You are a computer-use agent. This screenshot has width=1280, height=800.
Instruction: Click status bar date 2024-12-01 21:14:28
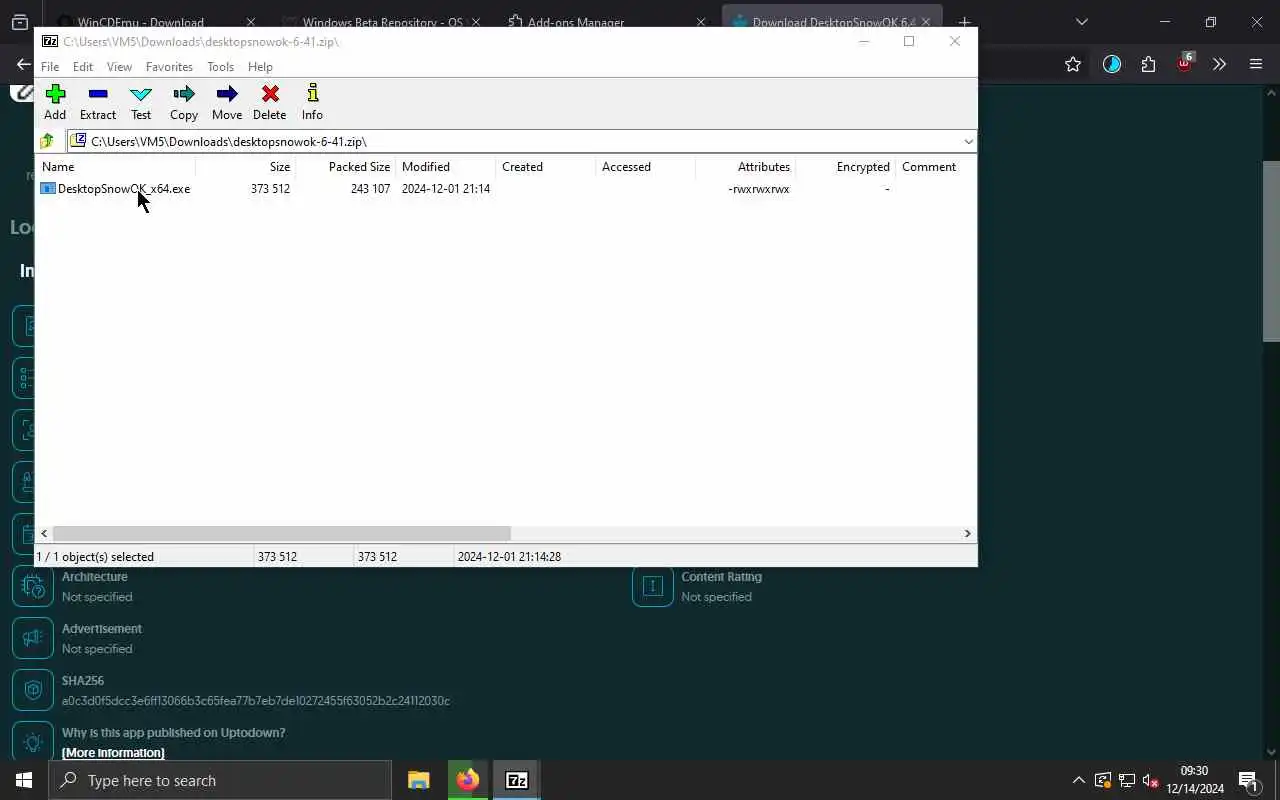click(509, 557)
